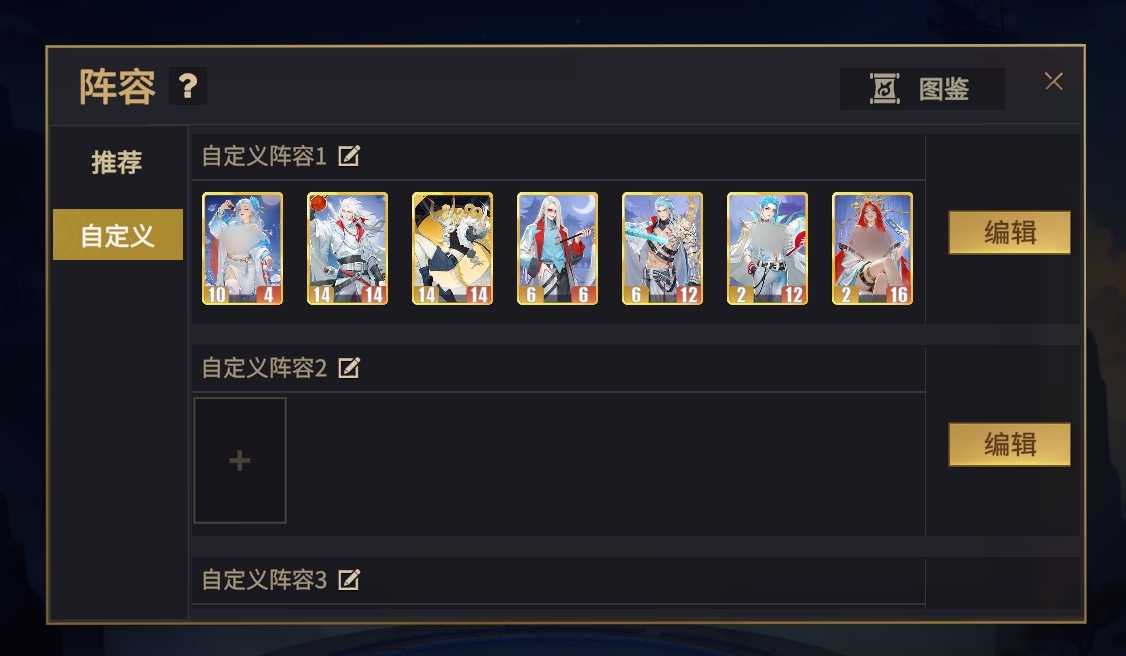This screenshot has width=1126, height=656.
Task: Select the red-haired card 2/16
Action: (873, 248)
